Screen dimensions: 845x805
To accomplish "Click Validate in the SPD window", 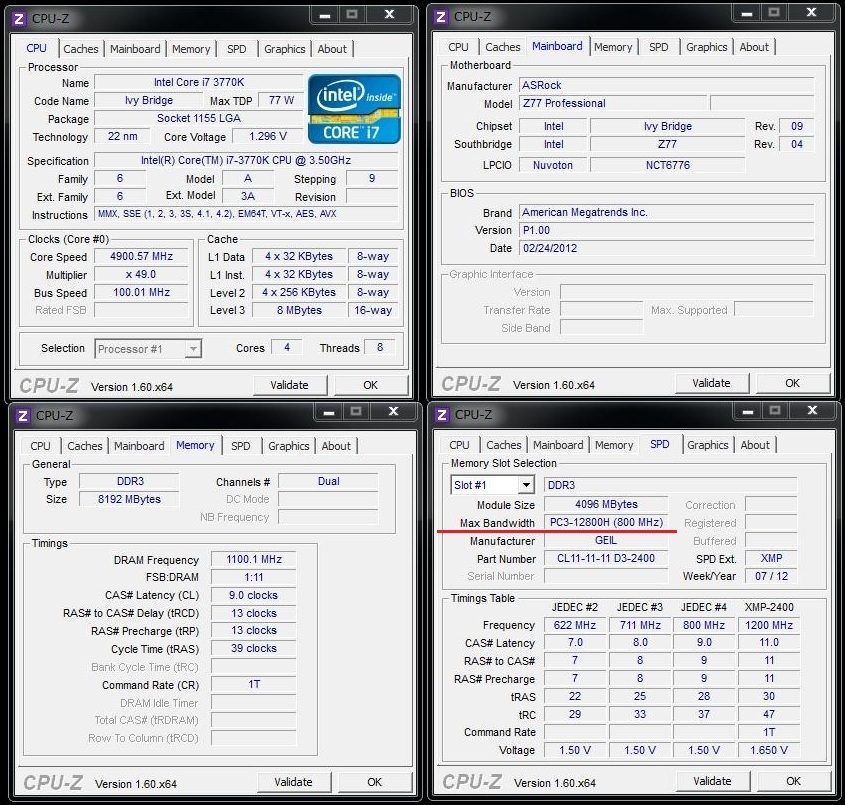I will pos(712,781).
